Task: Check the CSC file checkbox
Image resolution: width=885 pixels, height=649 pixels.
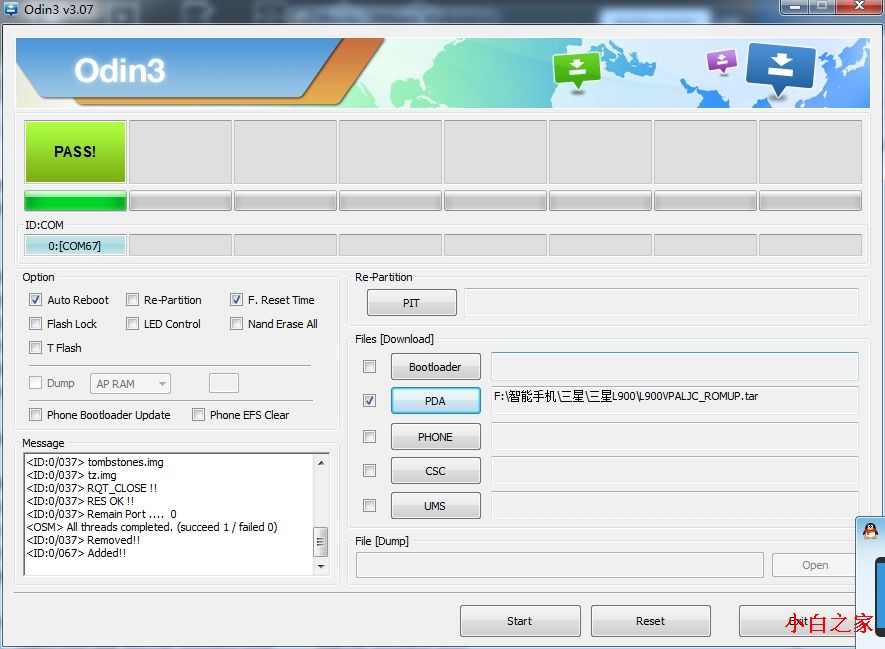Action: click(370, 470)
